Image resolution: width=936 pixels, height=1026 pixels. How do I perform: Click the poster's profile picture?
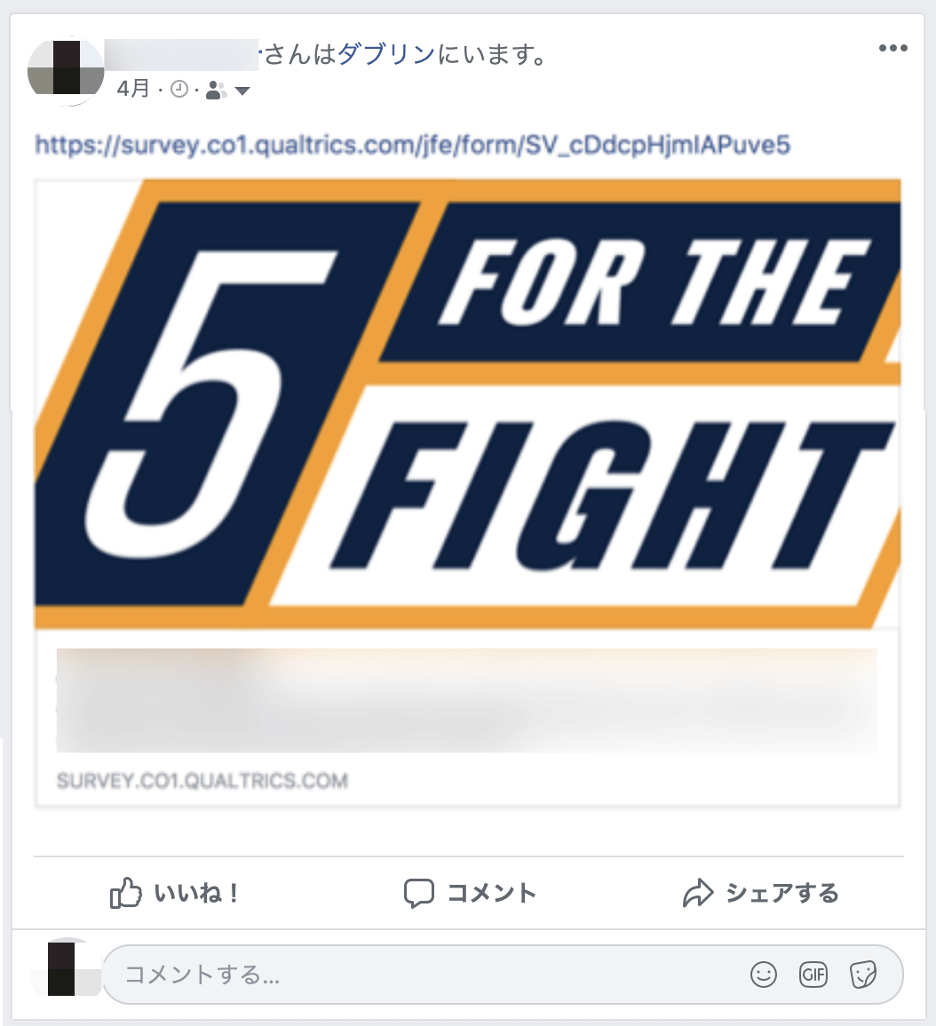click(x=65, y=70)
